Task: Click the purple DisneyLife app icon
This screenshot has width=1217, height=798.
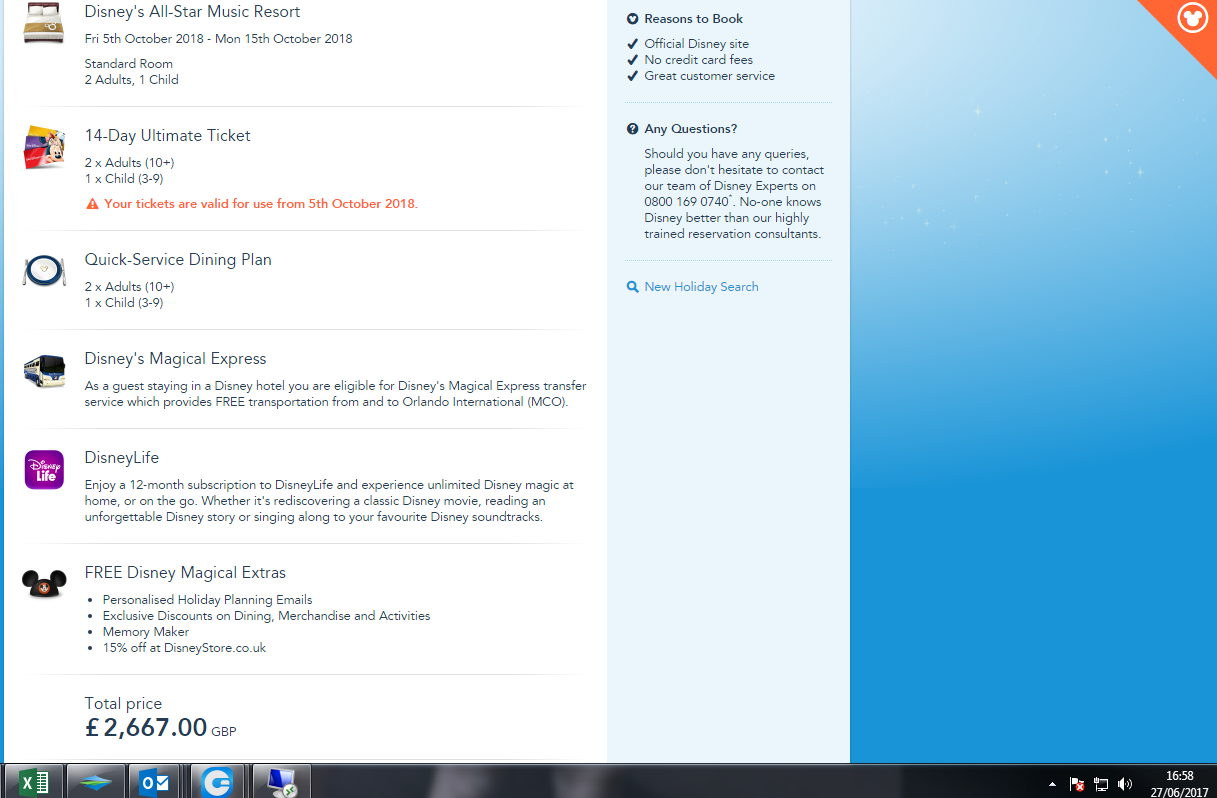Action: coord(45,469)
